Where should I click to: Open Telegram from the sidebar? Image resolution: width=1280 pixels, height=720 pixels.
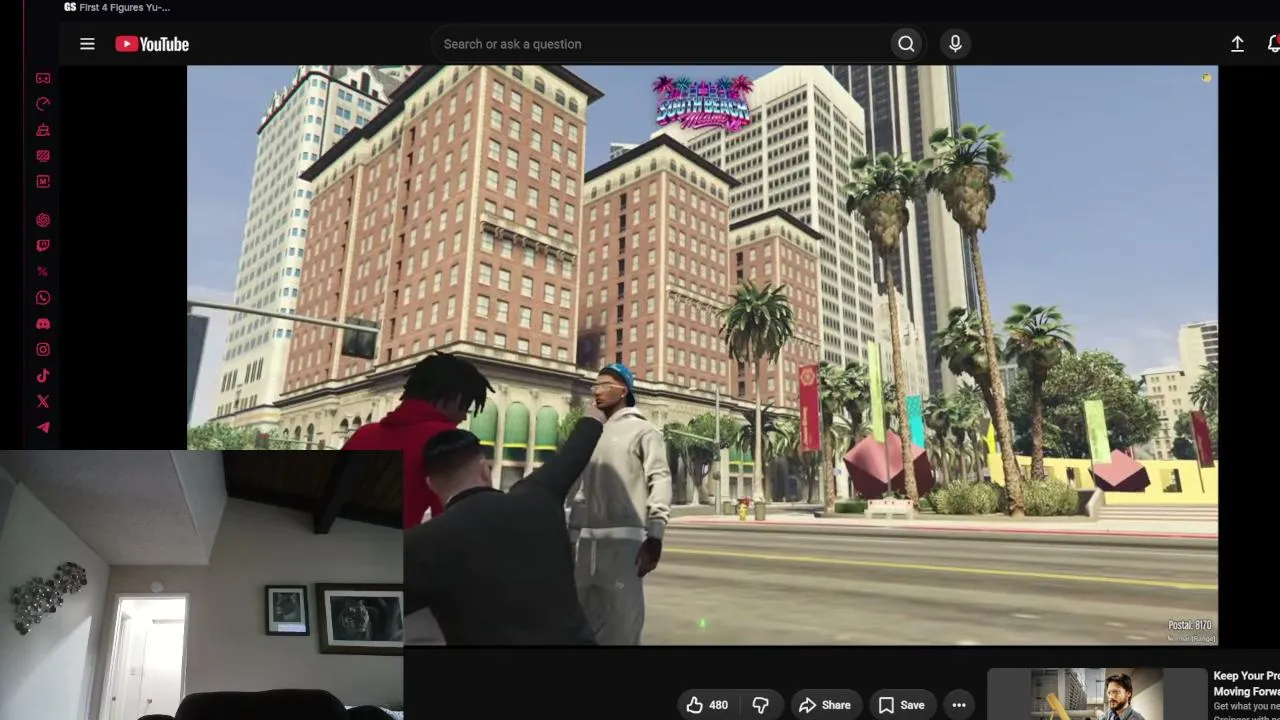click(x=43, y=428)
